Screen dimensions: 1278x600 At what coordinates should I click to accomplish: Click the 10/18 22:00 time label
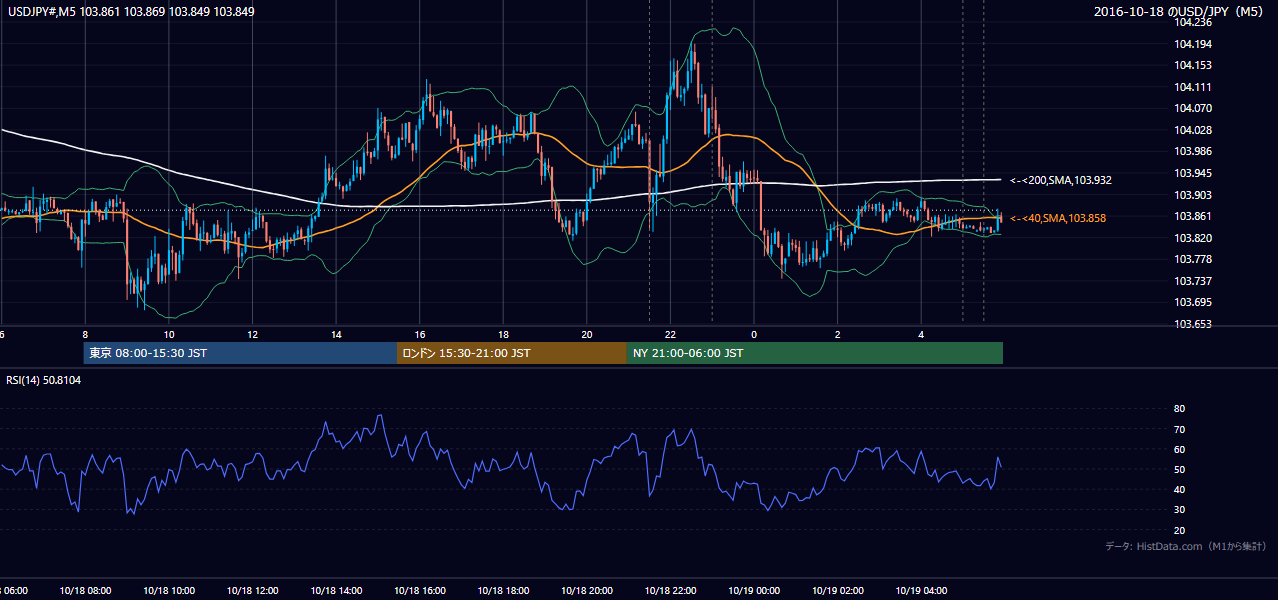pos(670,591)
